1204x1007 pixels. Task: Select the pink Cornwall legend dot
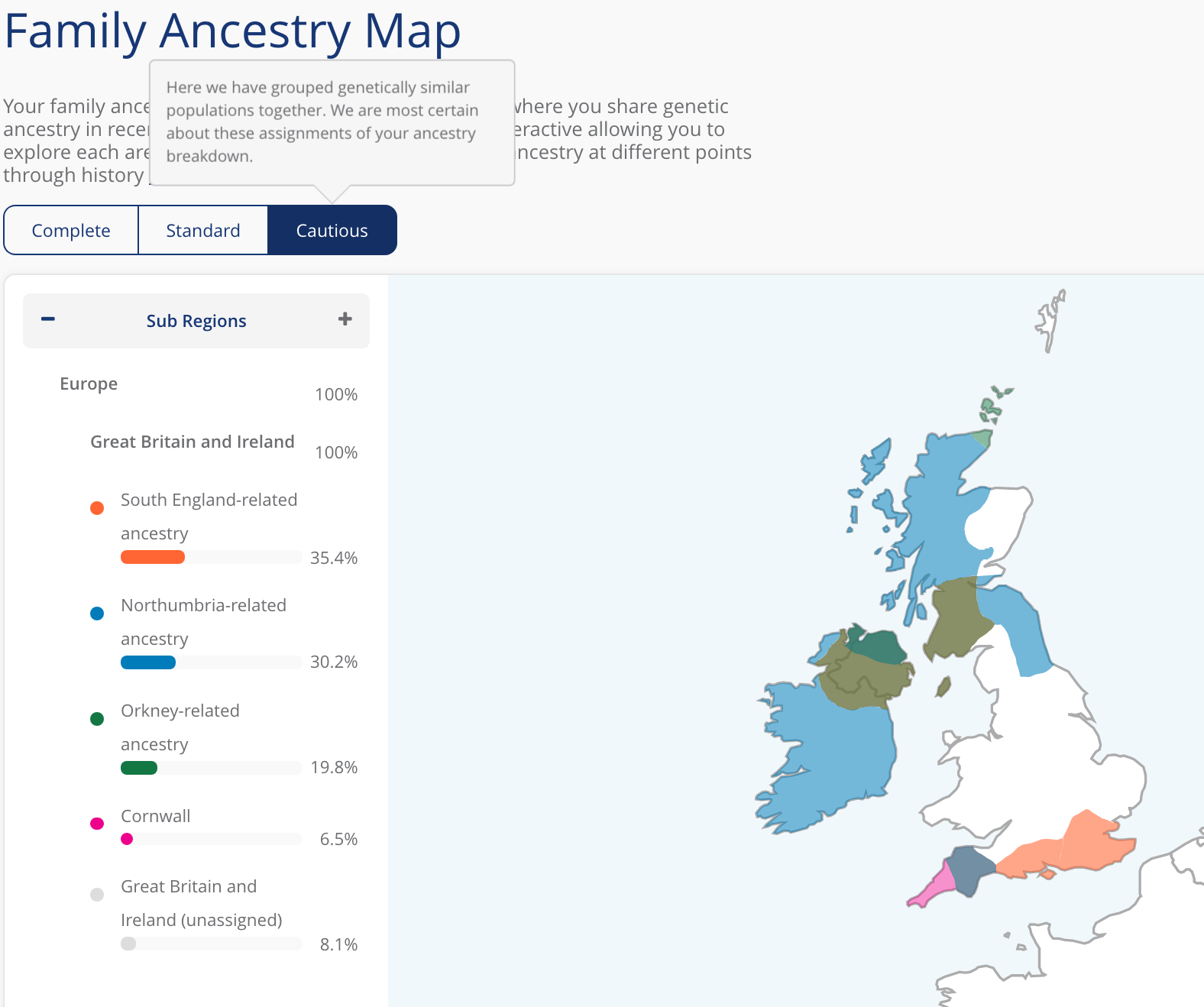coord(96,824)
